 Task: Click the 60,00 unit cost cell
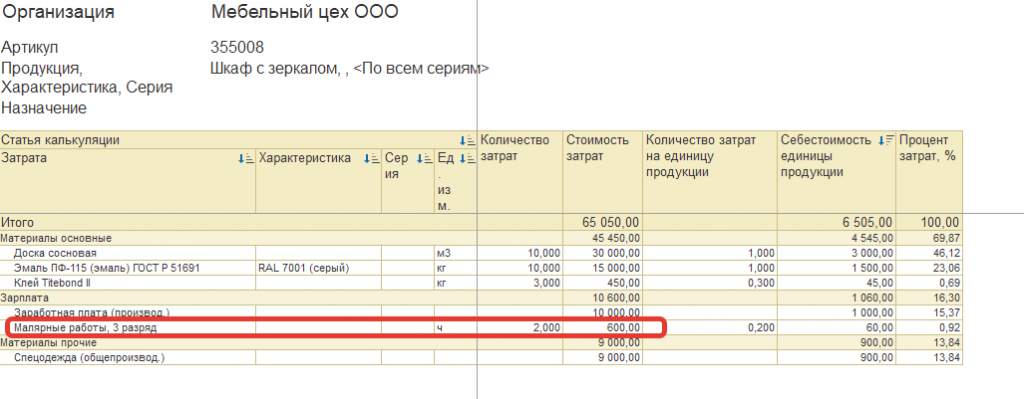(837, 327)
